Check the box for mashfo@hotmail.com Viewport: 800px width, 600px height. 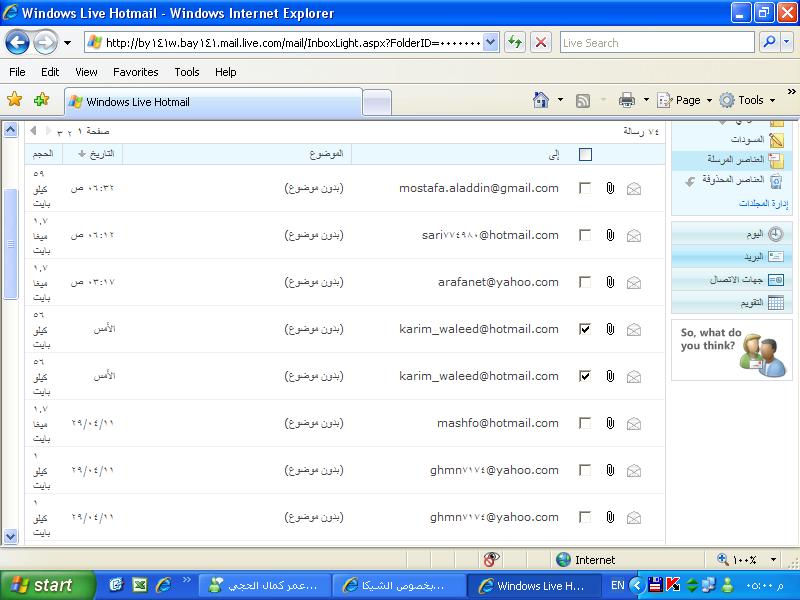[585, 423]
